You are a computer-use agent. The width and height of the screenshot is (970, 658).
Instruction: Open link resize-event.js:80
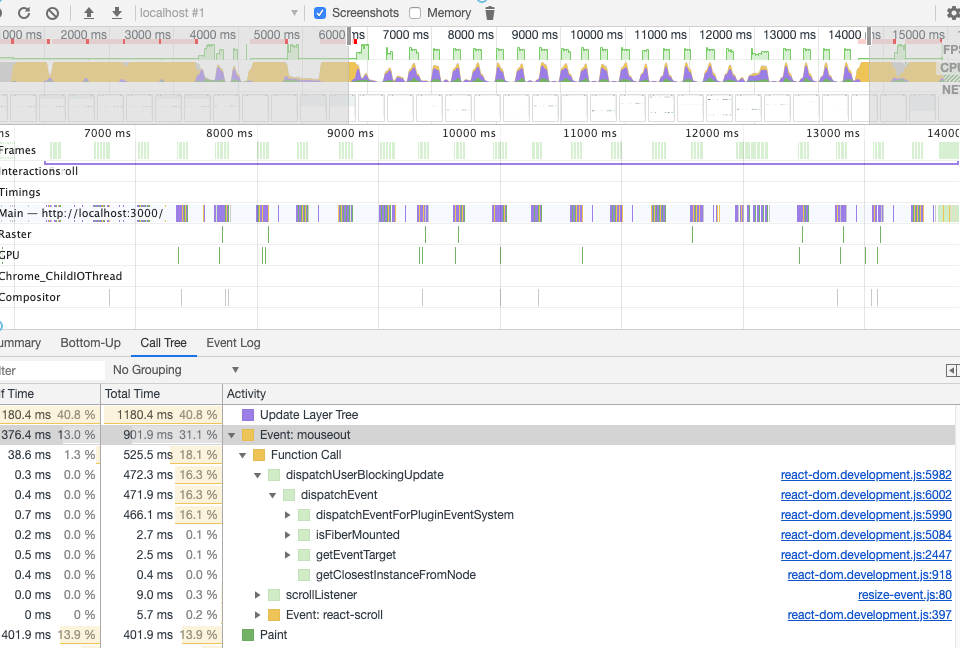click(905, 595)
